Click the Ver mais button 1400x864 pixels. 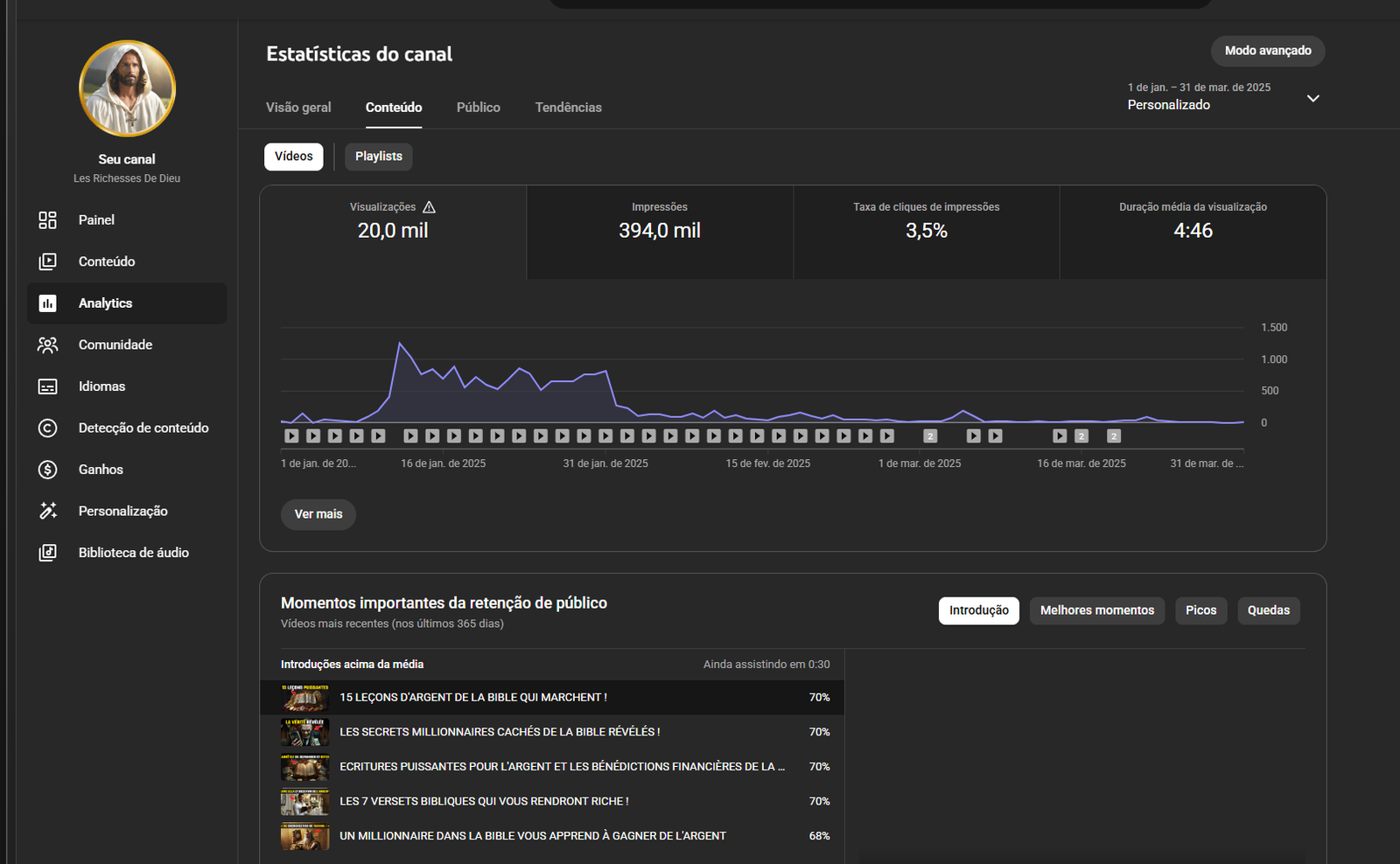(318, 514)
